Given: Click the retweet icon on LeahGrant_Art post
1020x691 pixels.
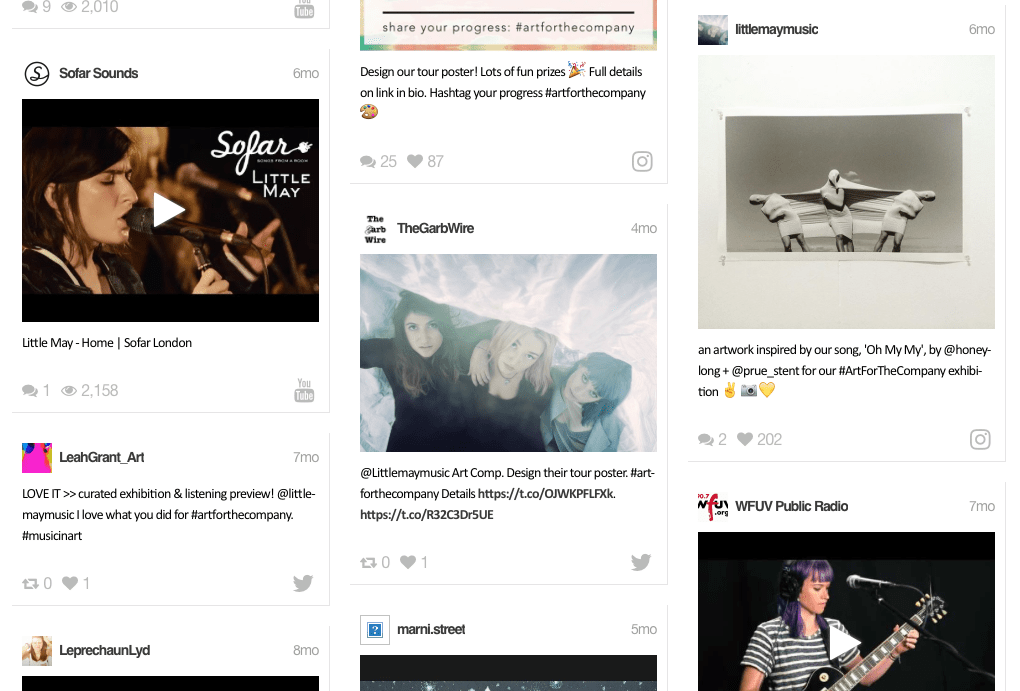Looking at the screenshot, I should click(x=30, y=583).
